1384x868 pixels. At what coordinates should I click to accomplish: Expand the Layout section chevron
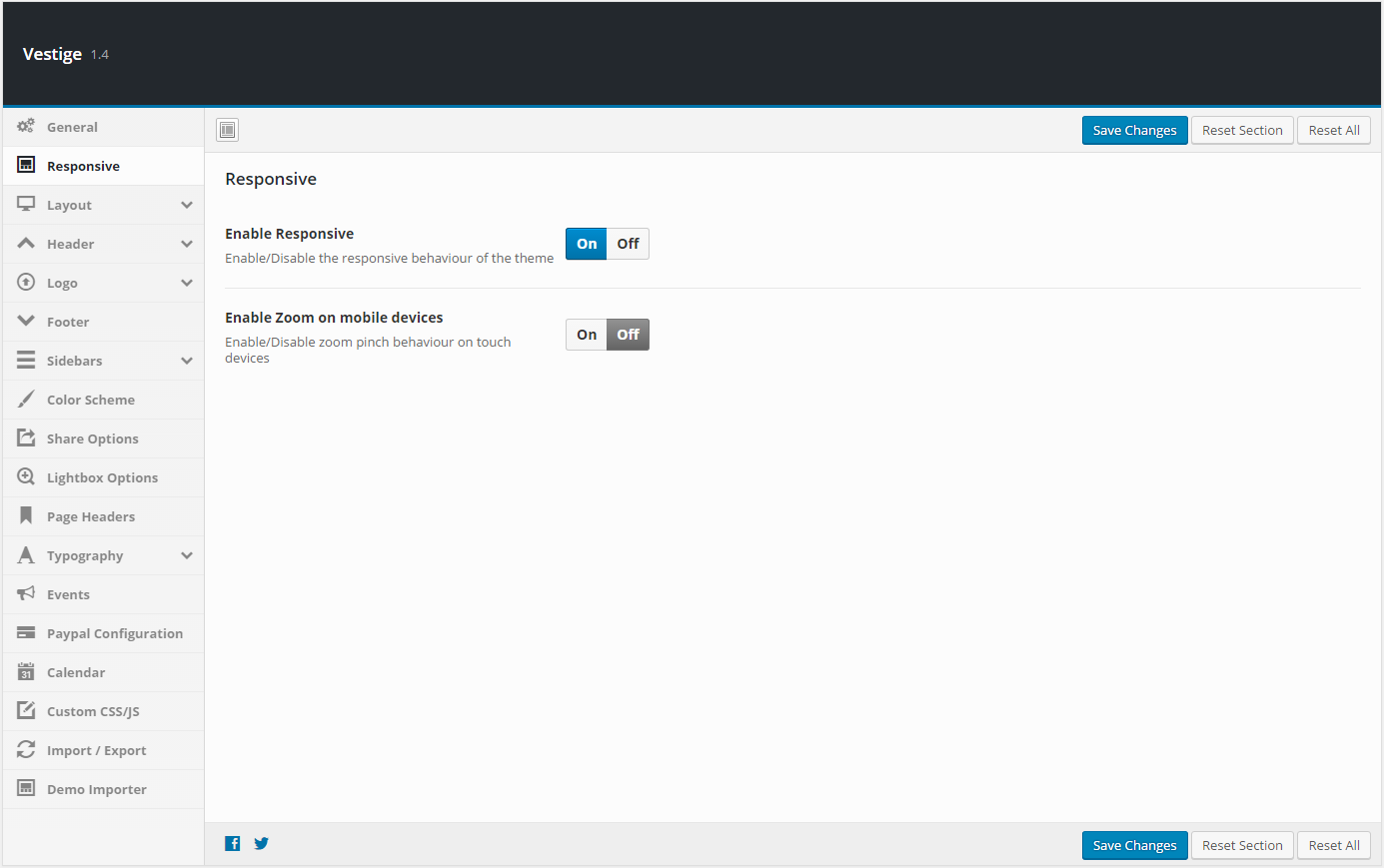pos(187,205)
